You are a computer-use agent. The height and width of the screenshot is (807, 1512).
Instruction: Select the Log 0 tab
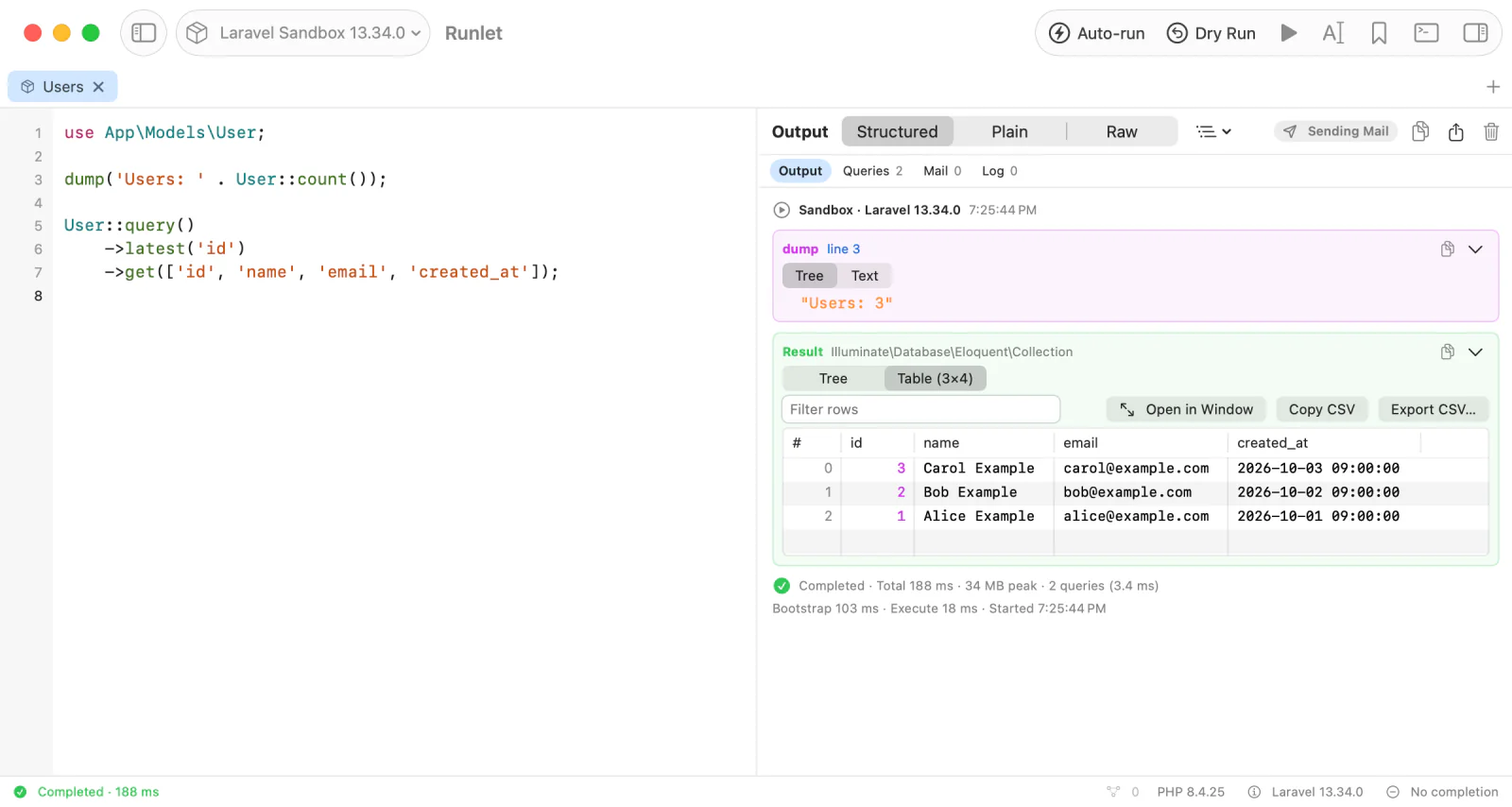pyautogui.click(x=1000, y=171)
